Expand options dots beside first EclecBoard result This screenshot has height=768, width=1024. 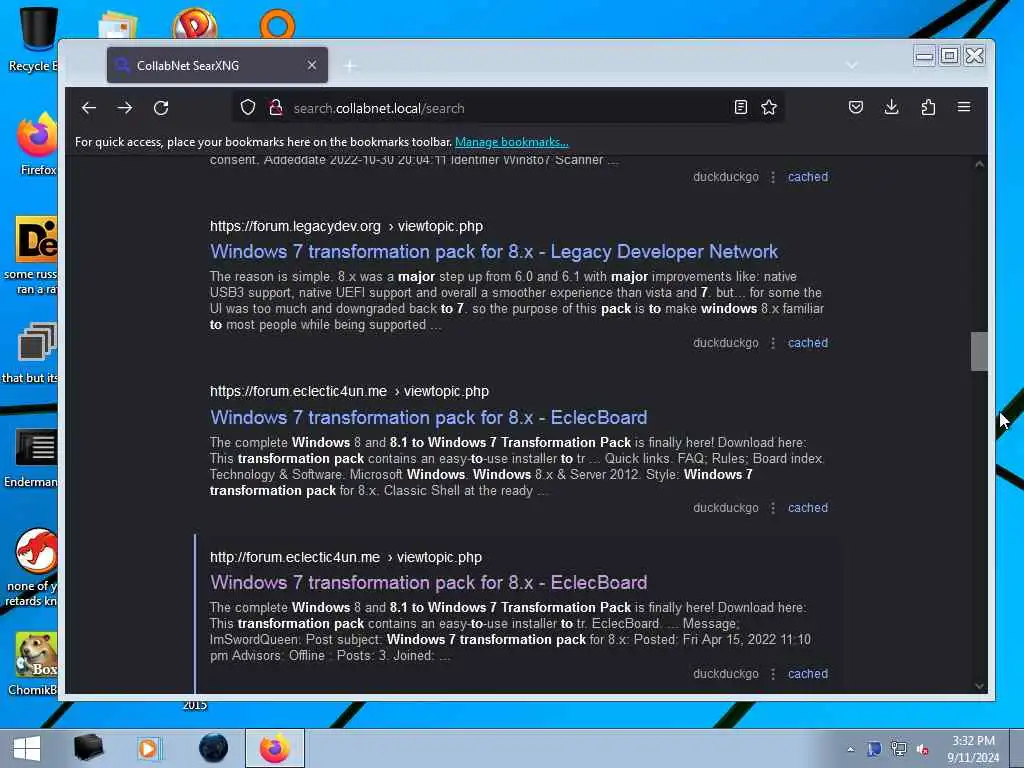[x=773, y=508]
